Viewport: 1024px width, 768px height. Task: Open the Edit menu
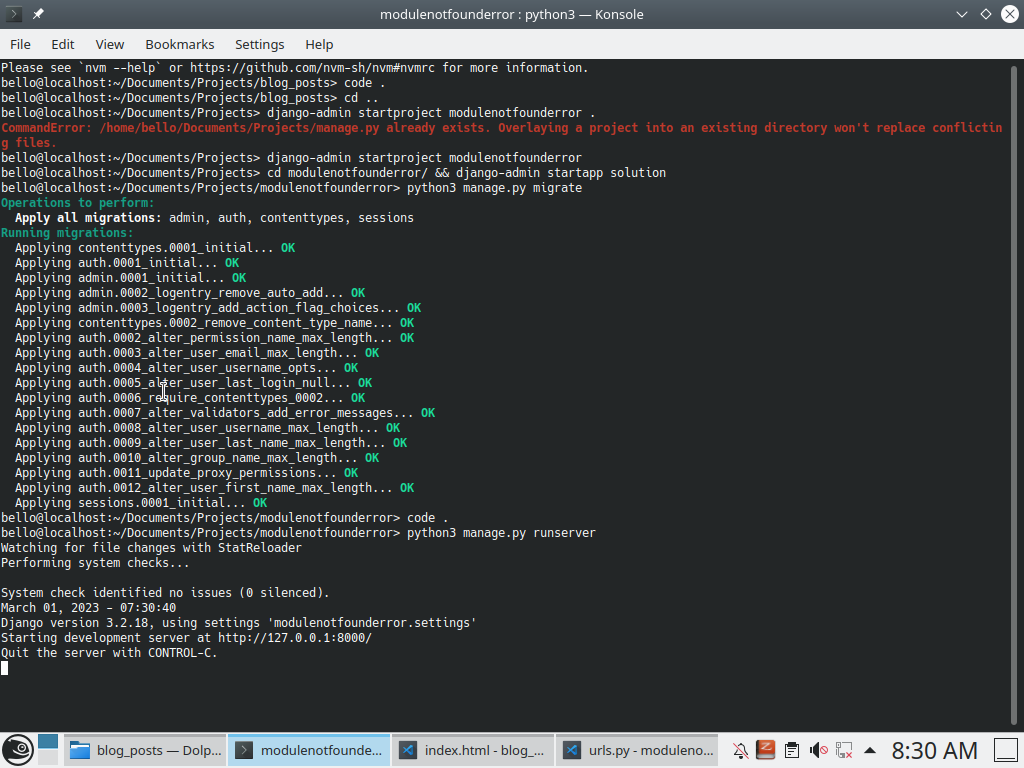[x=63, y=44]
